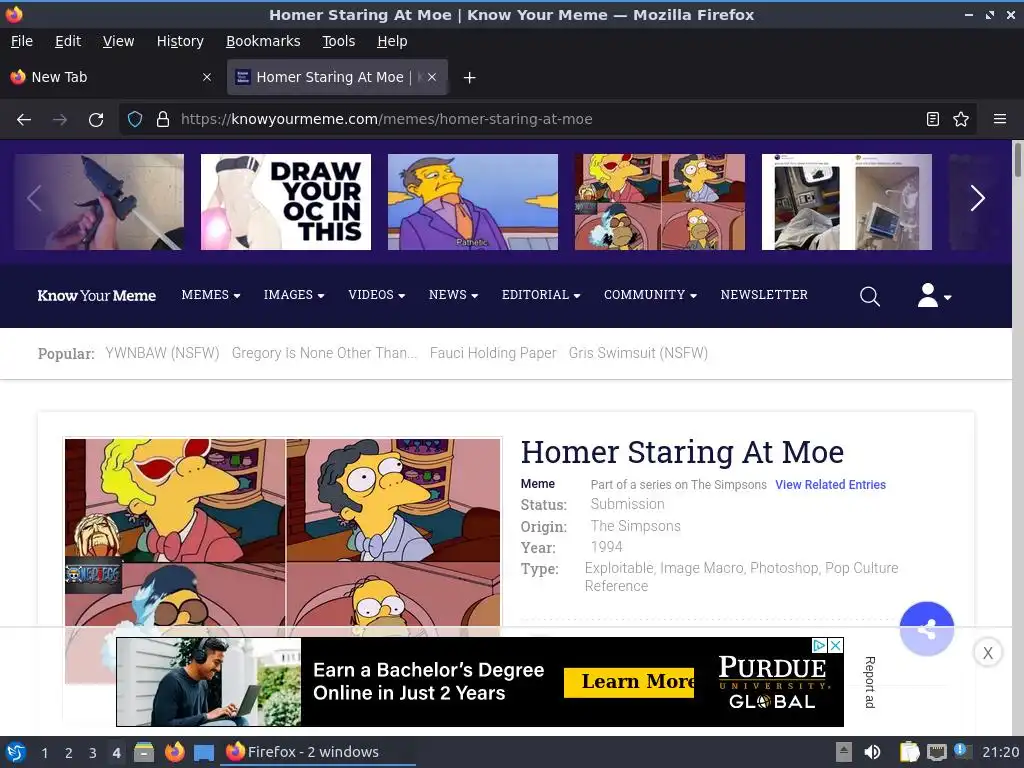Open Gris Swimsuit (NSFW) popular link

(638, 353)
